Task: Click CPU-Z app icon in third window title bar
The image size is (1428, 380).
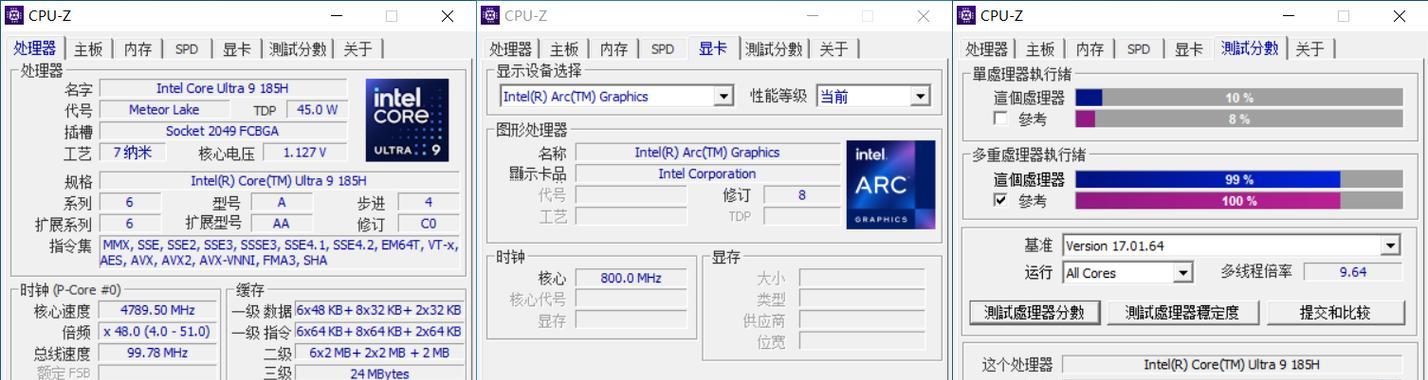Action: (966, 15)
